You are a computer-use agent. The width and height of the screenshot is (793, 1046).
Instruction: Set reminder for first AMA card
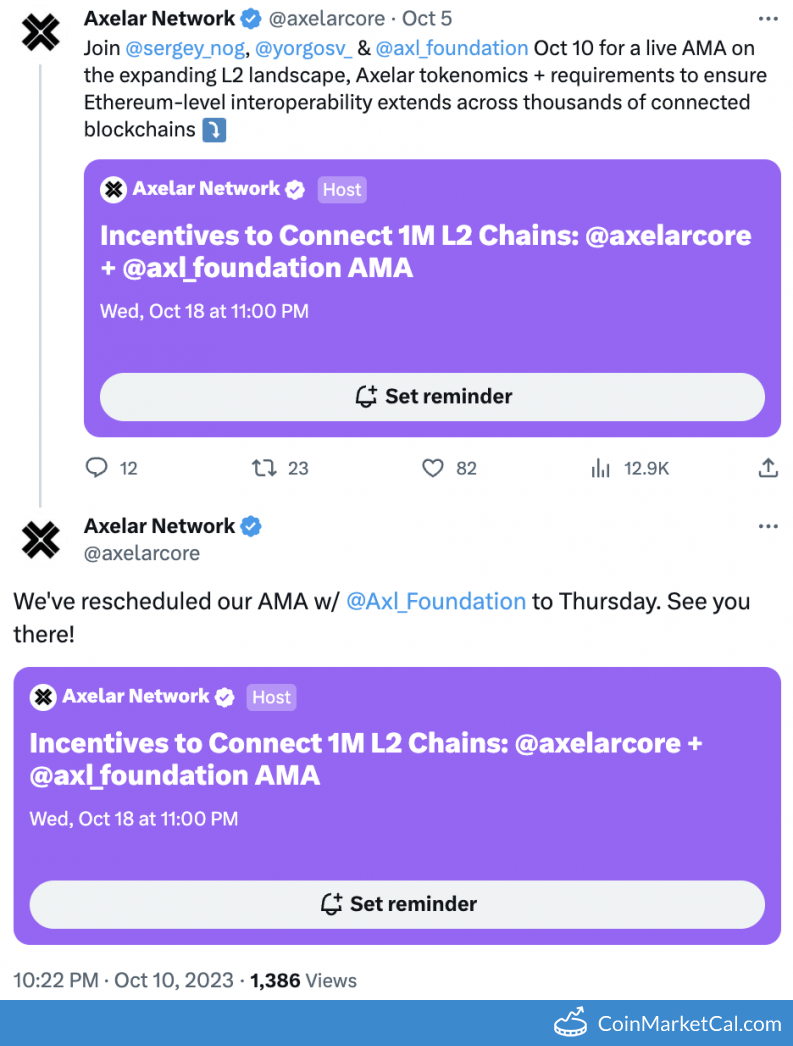432,397
